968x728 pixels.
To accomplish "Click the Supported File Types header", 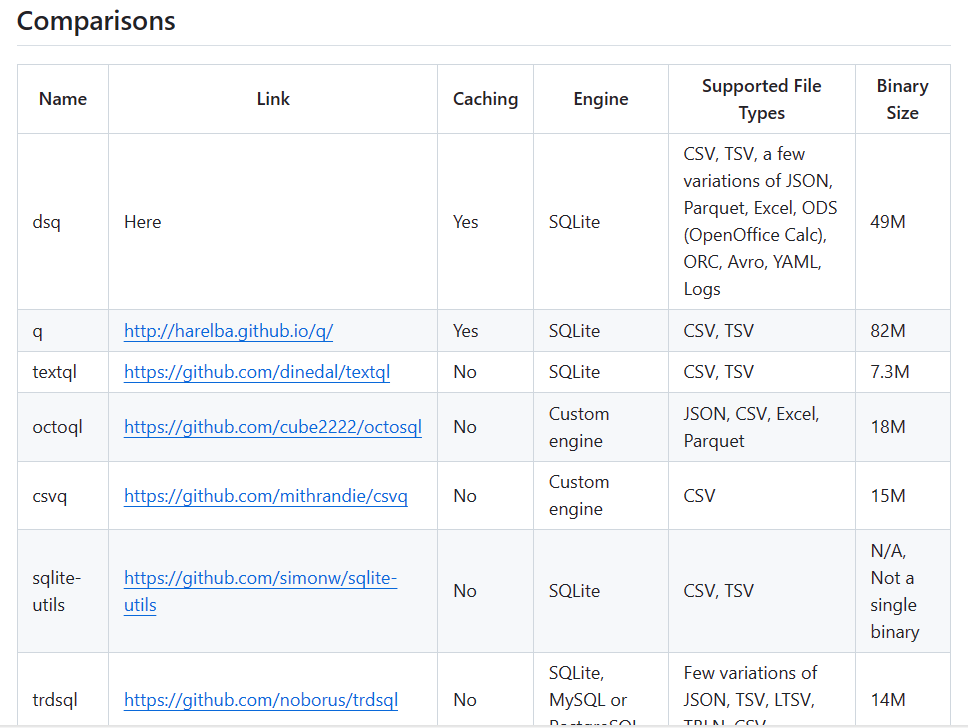I will coord(762,99).
